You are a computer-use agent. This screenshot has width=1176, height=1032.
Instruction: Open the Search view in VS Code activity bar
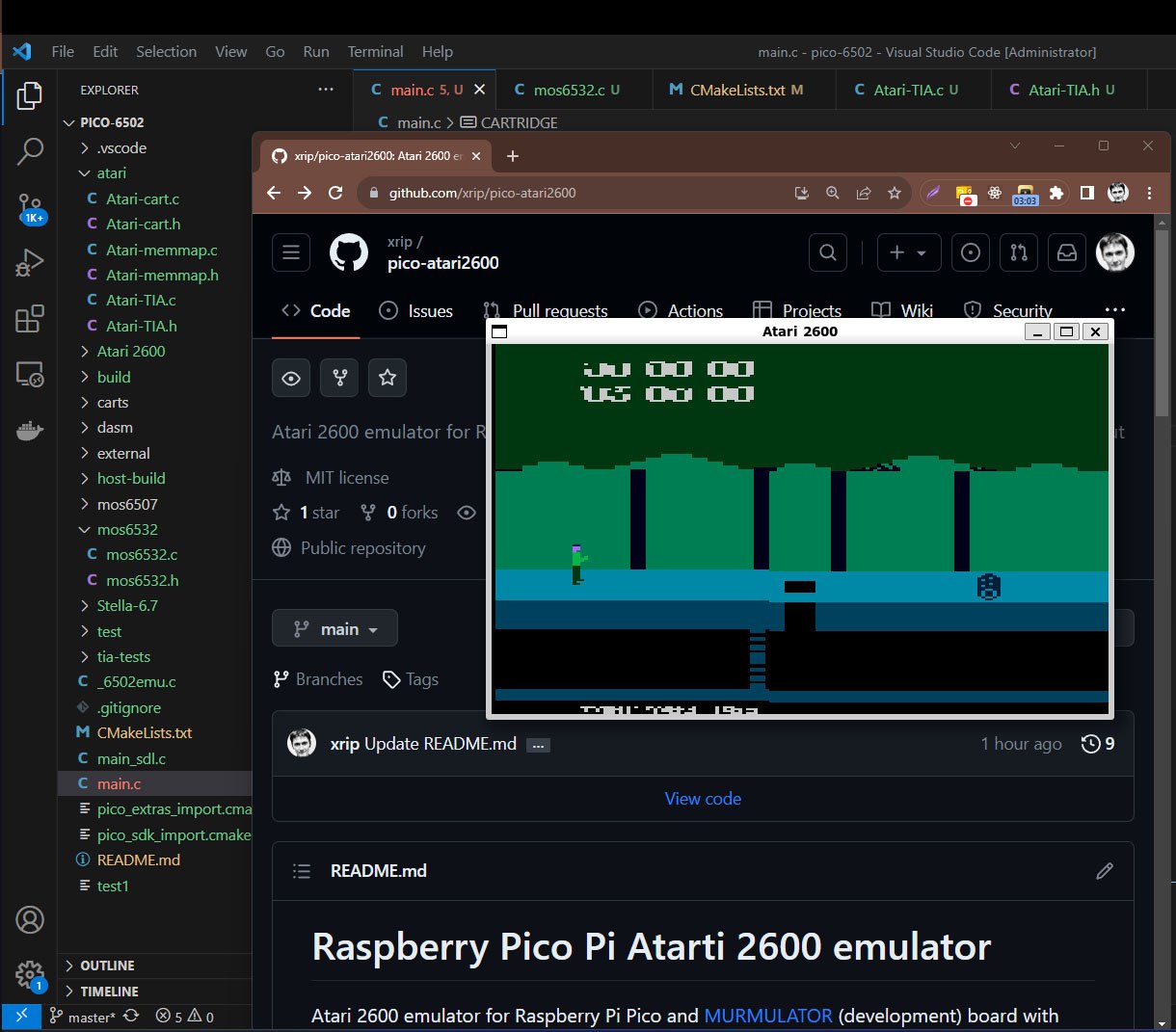point(30,150)
